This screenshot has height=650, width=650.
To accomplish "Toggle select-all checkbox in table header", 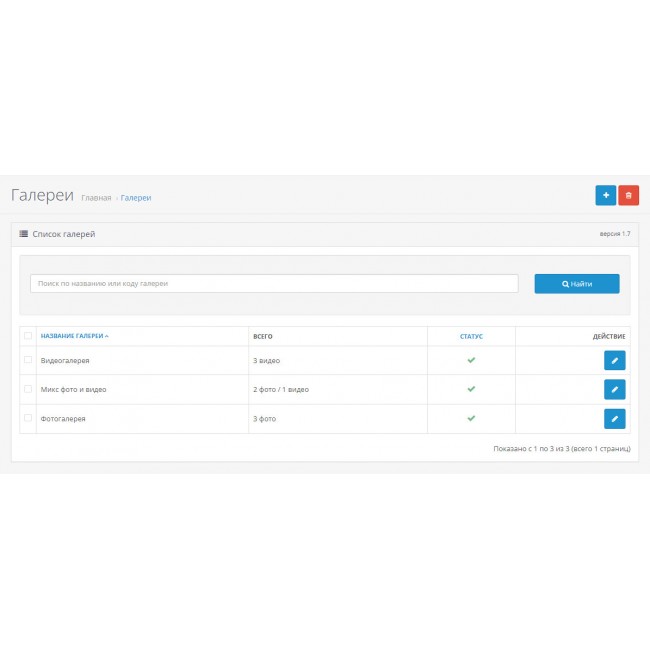I will [x=28, y=336].
